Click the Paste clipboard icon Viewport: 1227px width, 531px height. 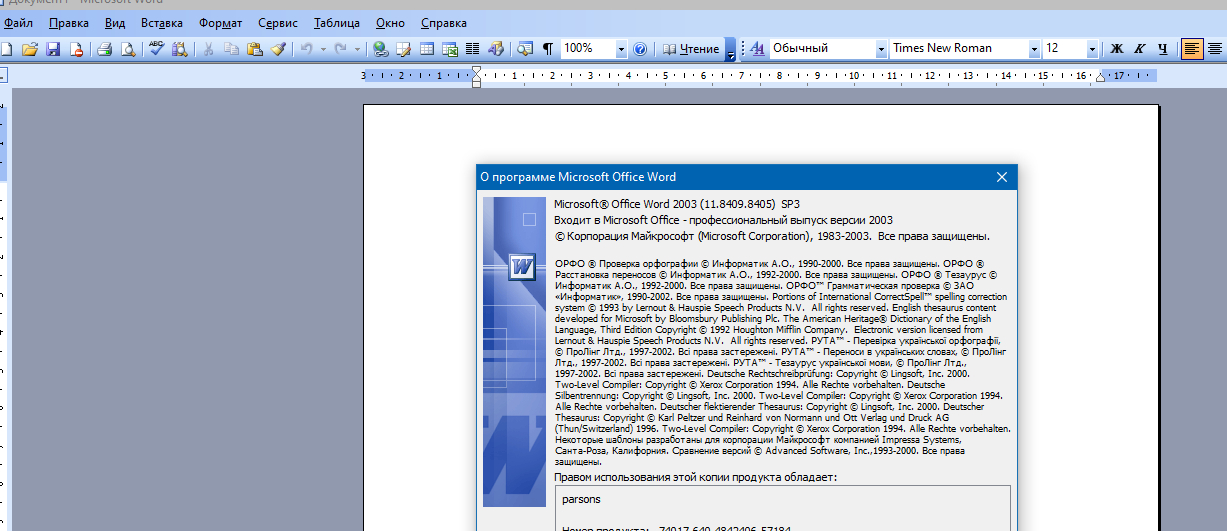tap(255, 48)
